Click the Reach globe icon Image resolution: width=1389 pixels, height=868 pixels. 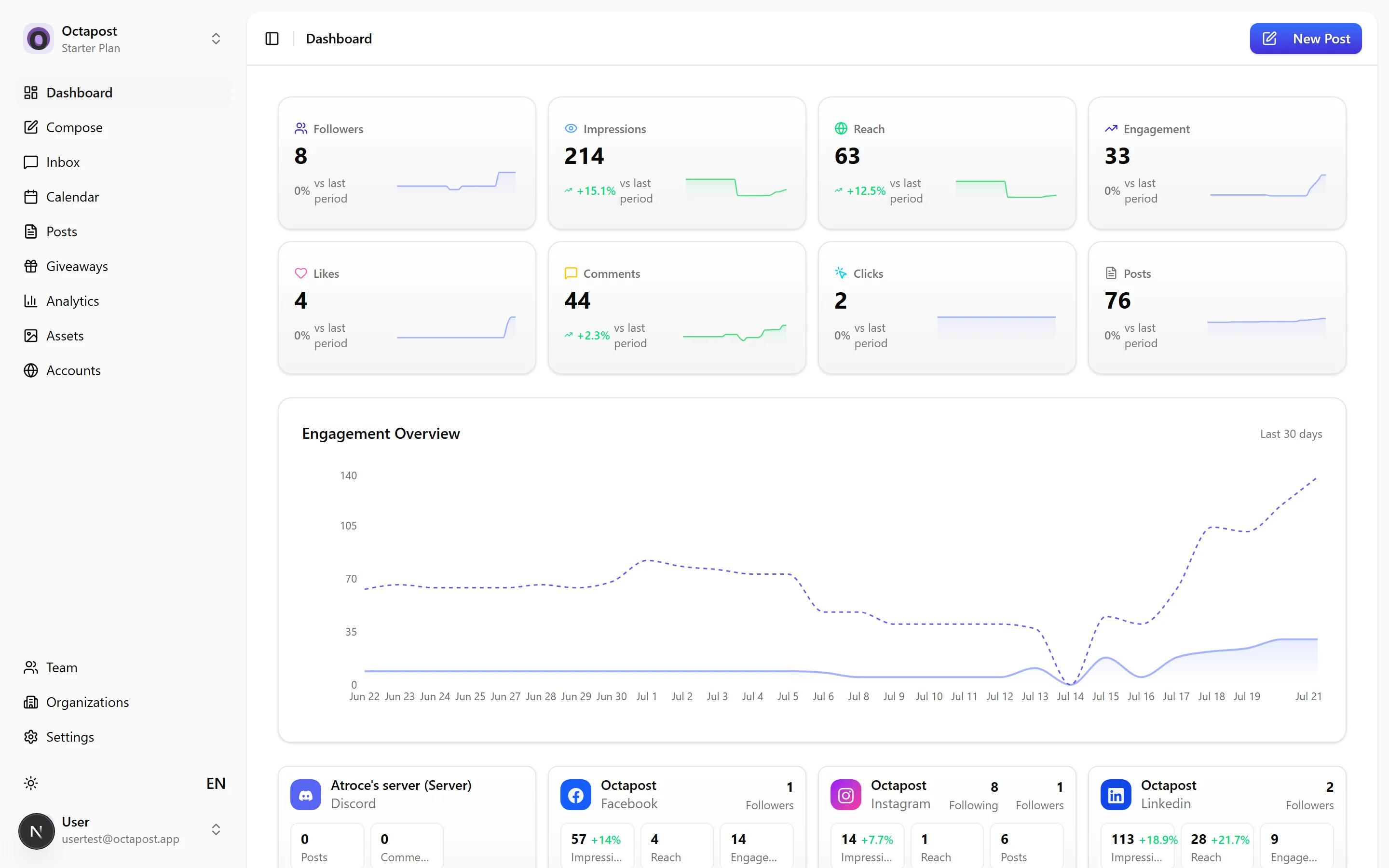pyautogui.click(x=841, y=129)
